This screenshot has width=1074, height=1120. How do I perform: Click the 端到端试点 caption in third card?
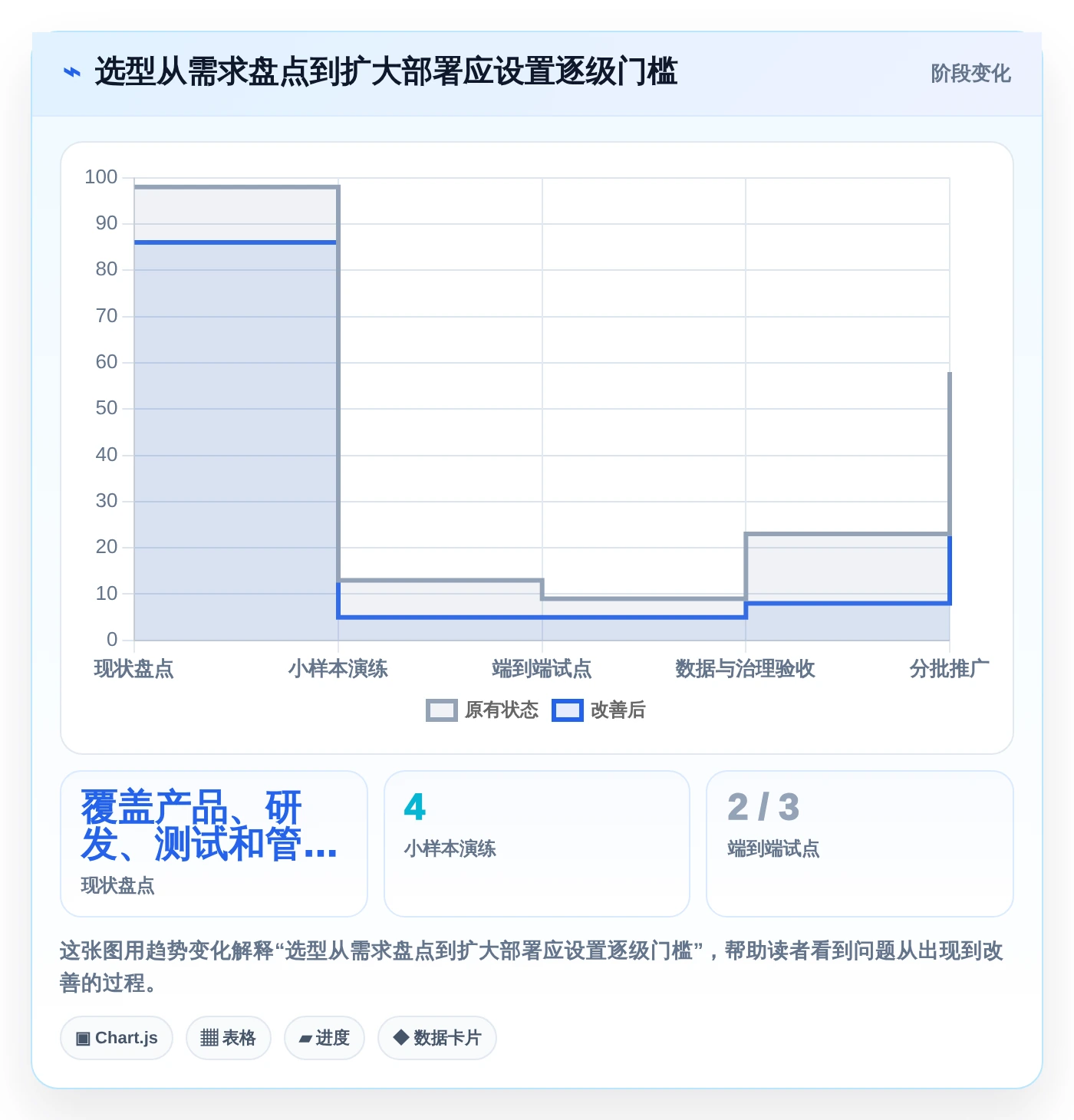(x=773, y=849)
